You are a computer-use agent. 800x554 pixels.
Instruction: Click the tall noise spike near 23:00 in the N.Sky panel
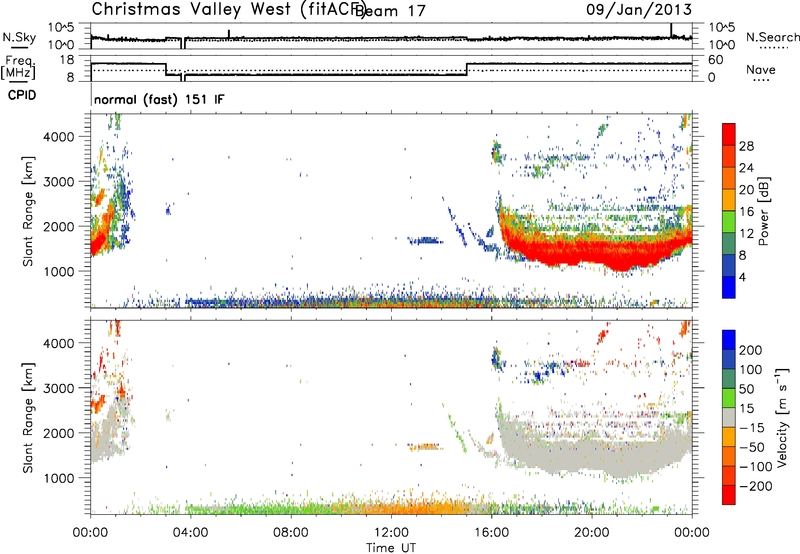tap(671, 30)
